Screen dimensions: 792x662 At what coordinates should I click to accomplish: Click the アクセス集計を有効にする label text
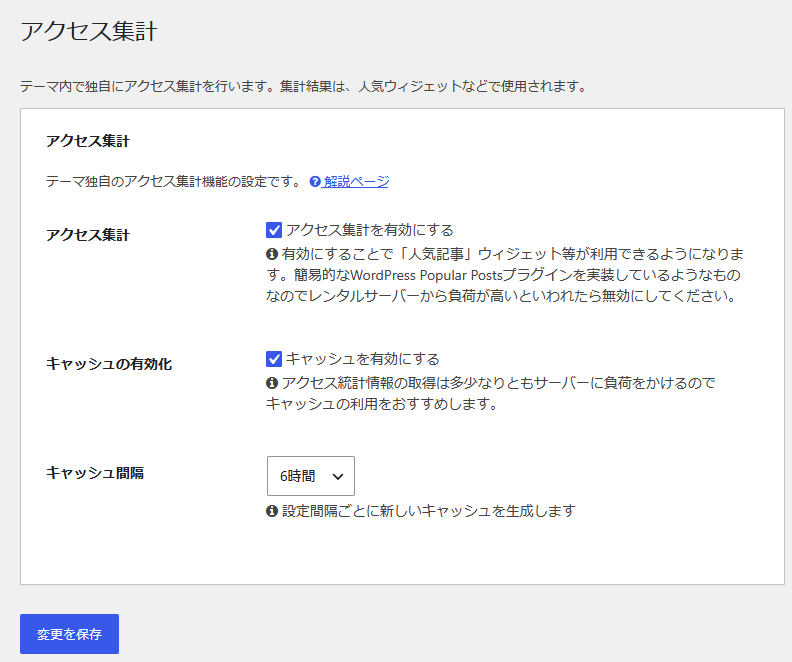click(x=370, y=230)
